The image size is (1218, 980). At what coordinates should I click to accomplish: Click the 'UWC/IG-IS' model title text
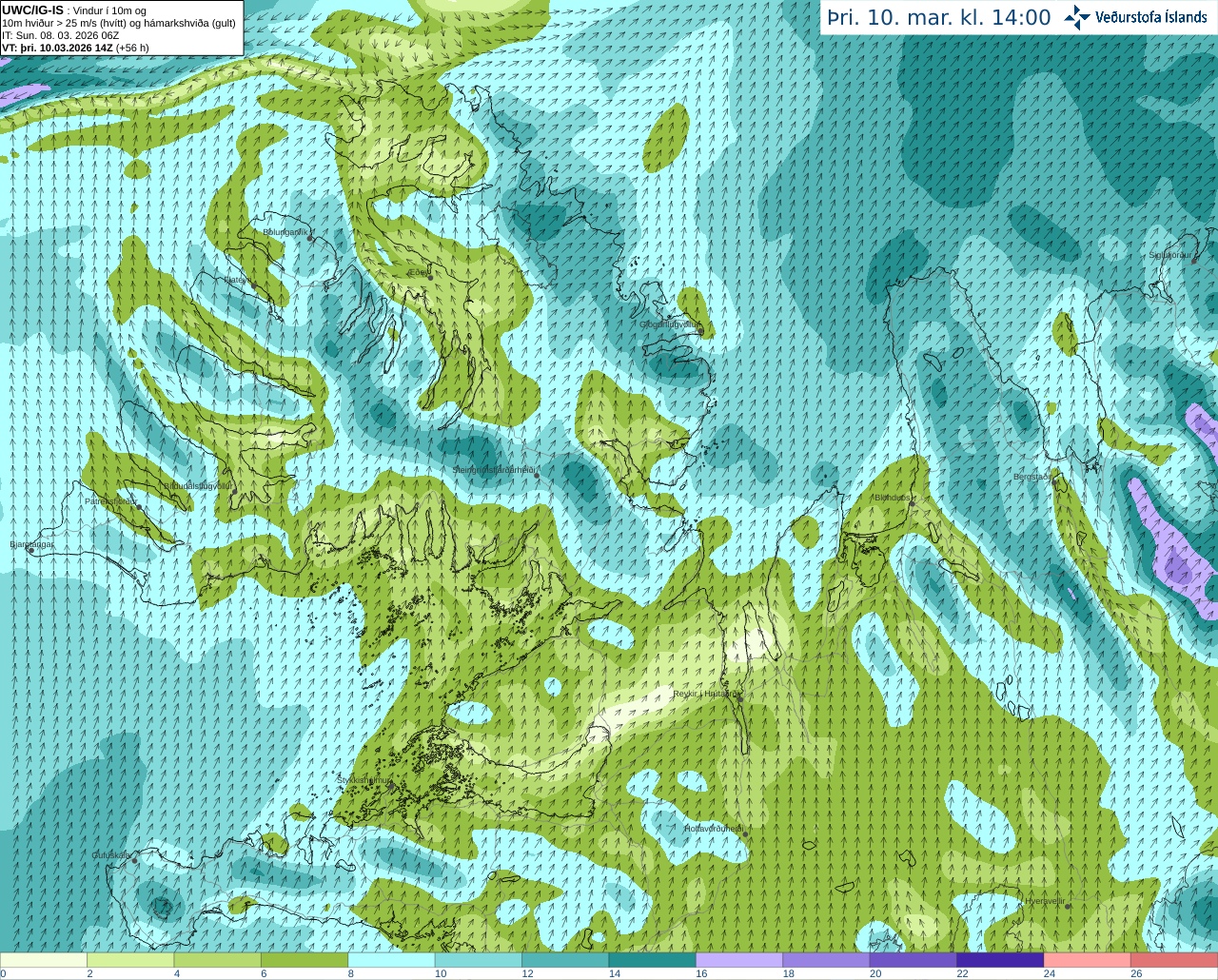click(x=32, y=10)
